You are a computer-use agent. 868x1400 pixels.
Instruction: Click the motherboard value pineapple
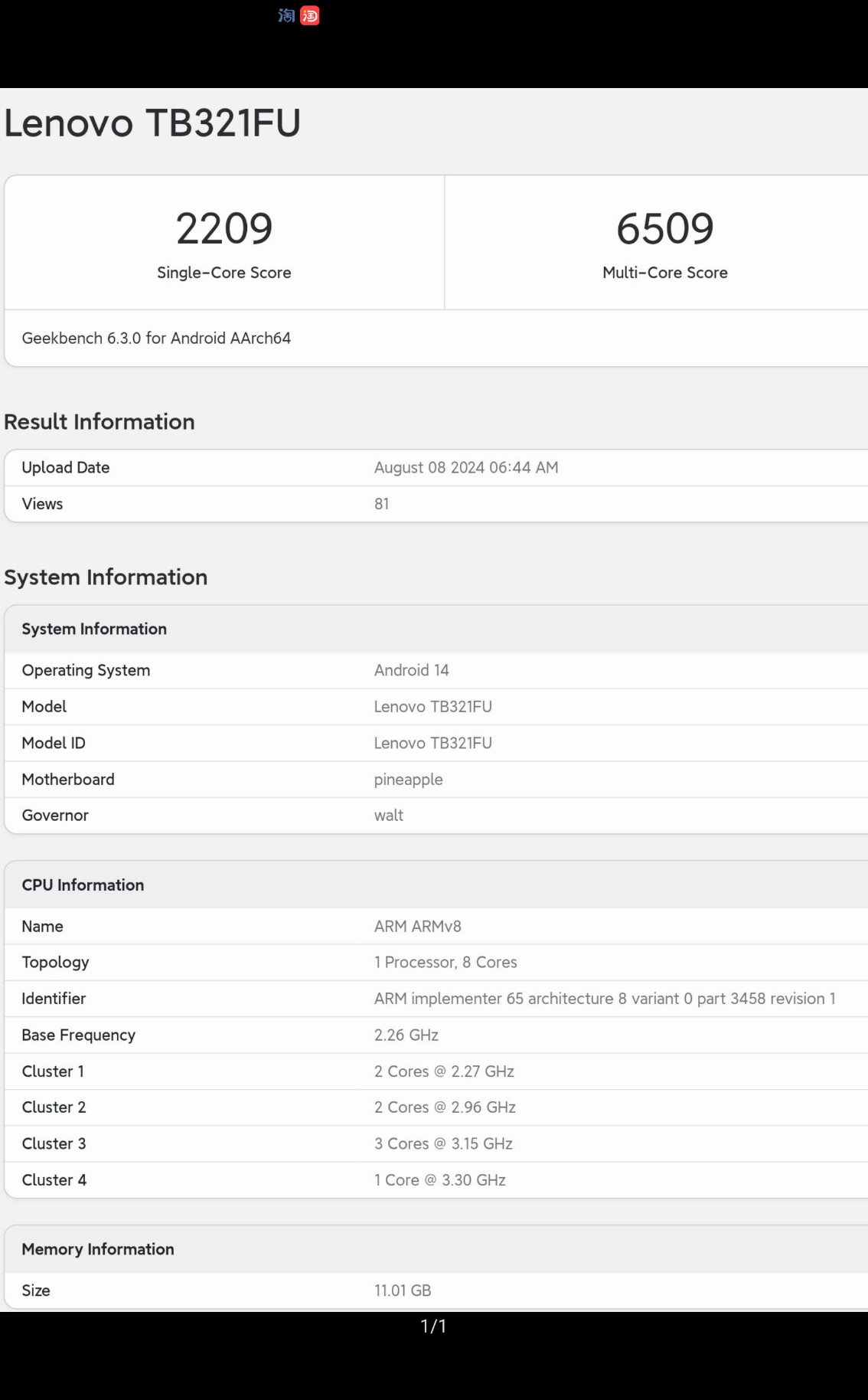click(x=408, y=780)
